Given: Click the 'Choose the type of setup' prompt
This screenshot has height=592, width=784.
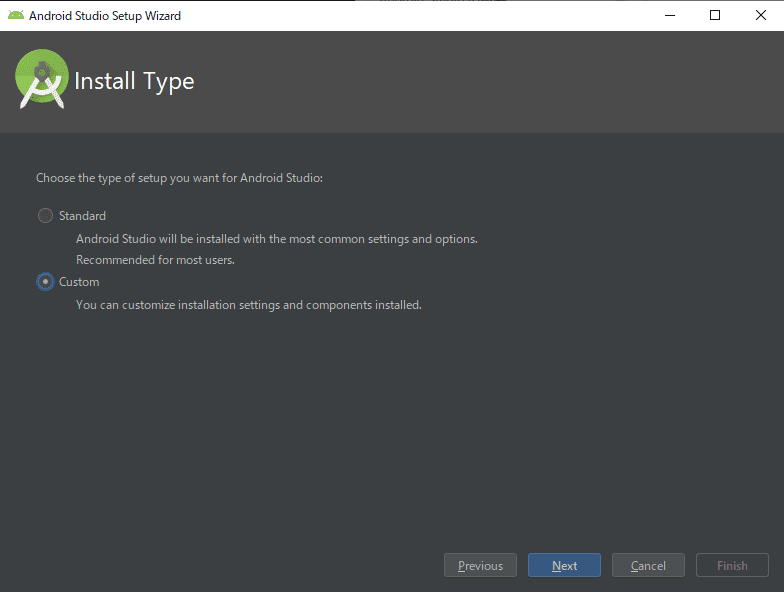Looking at the screenshot, I should pos(180,178).
